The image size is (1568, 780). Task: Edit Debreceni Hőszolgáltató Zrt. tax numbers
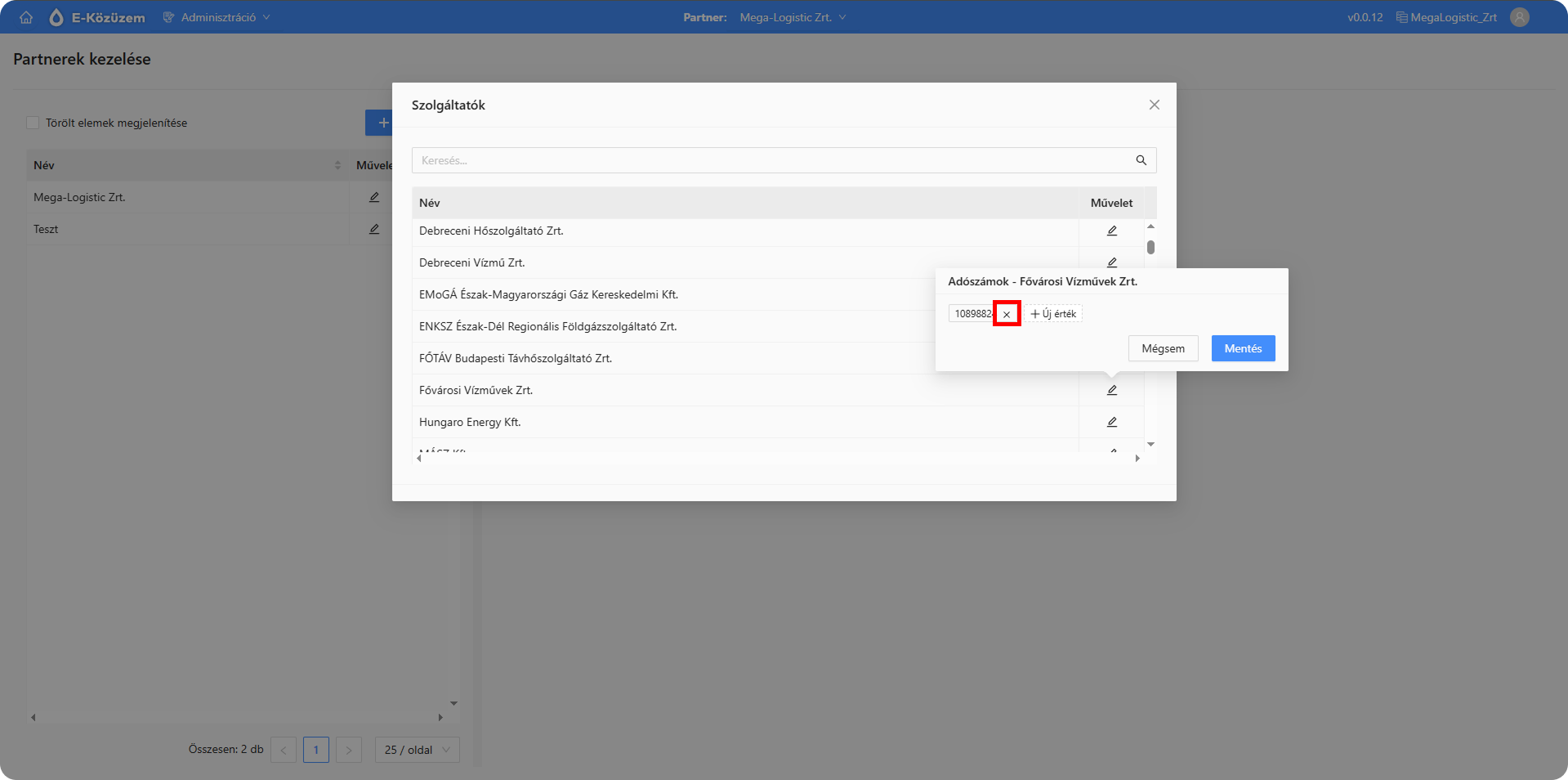(x=1112, y=231)
